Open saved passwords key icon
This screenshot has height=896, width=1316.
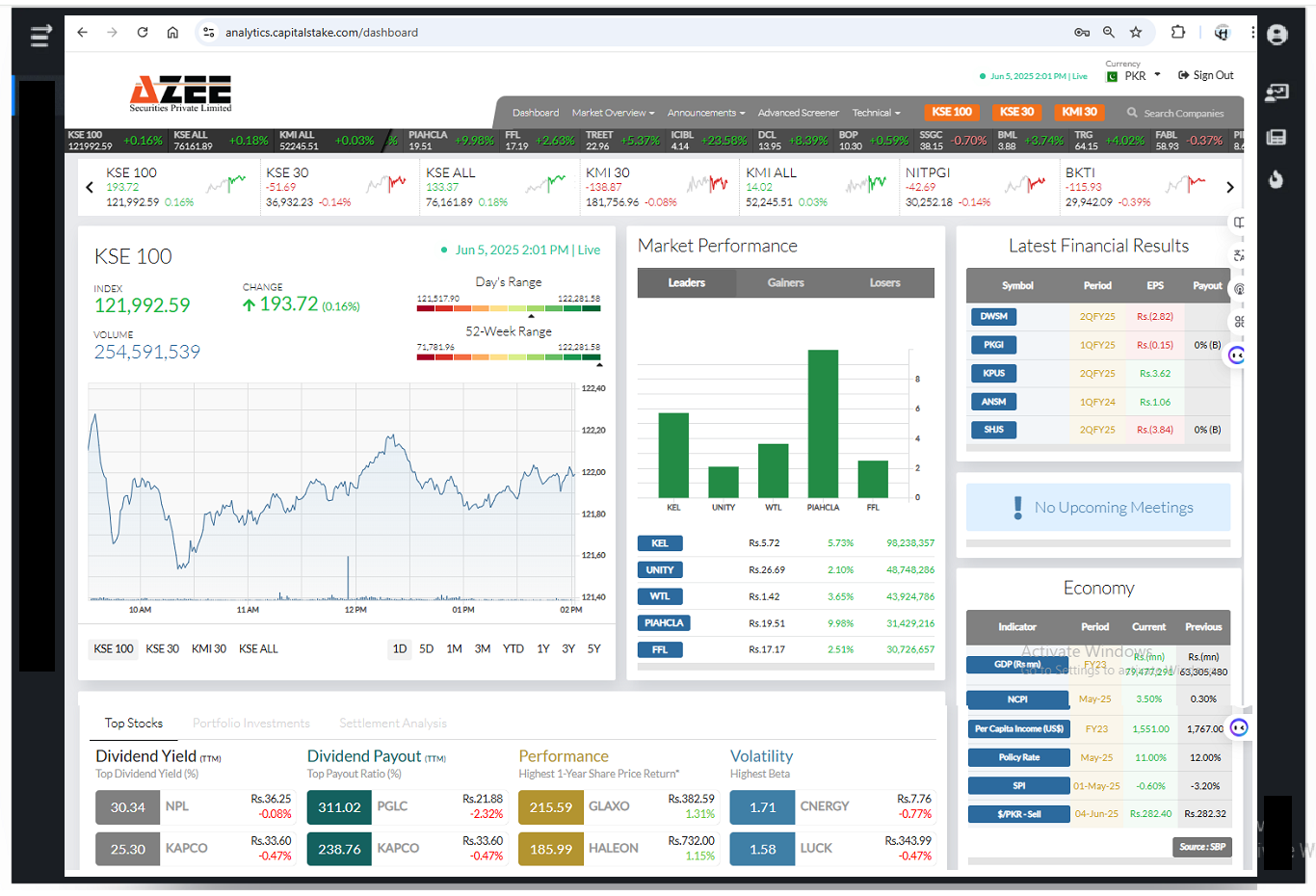pyautogui.click(x=1082, y=33)
